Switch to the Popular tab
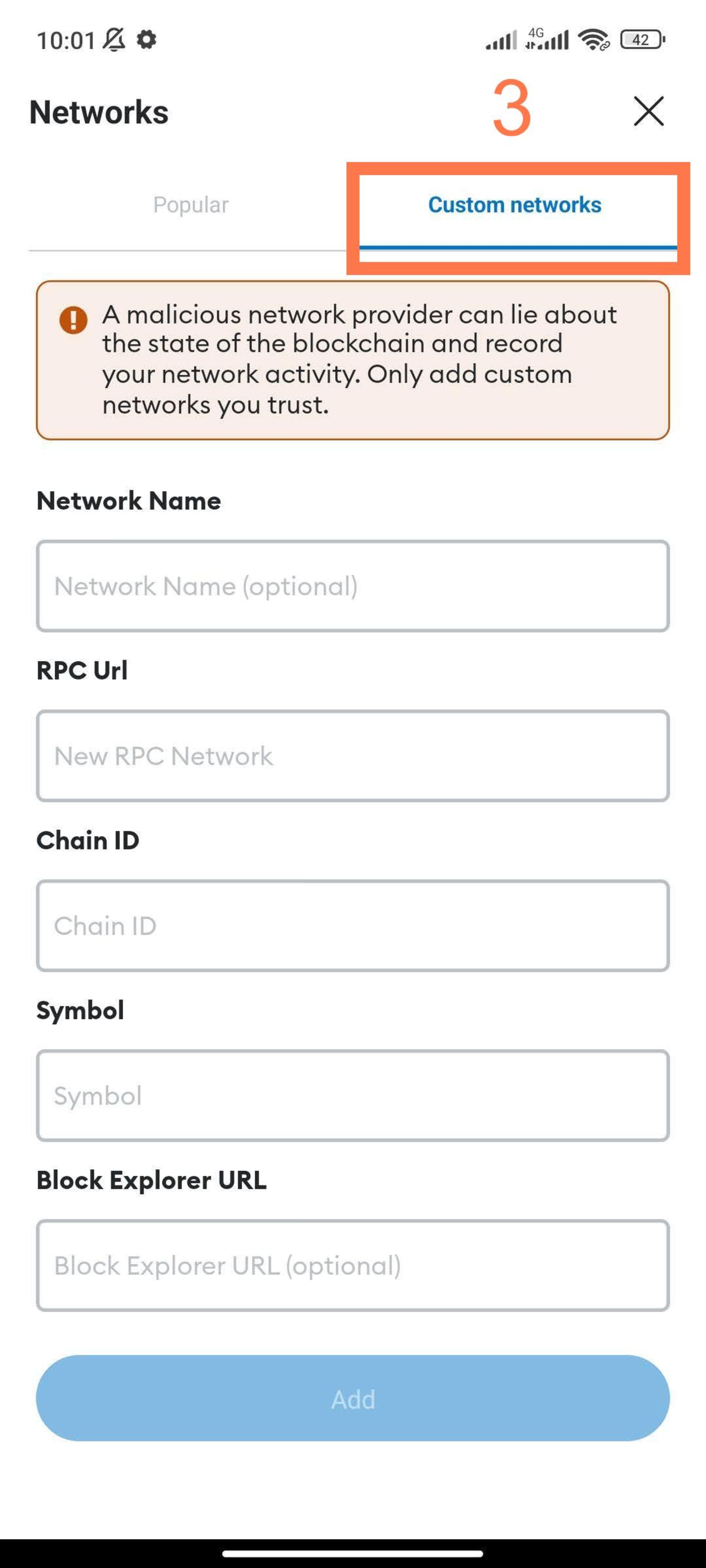Image resolution: width=706 pixels, height=1568 pixels. pos(191,205)
